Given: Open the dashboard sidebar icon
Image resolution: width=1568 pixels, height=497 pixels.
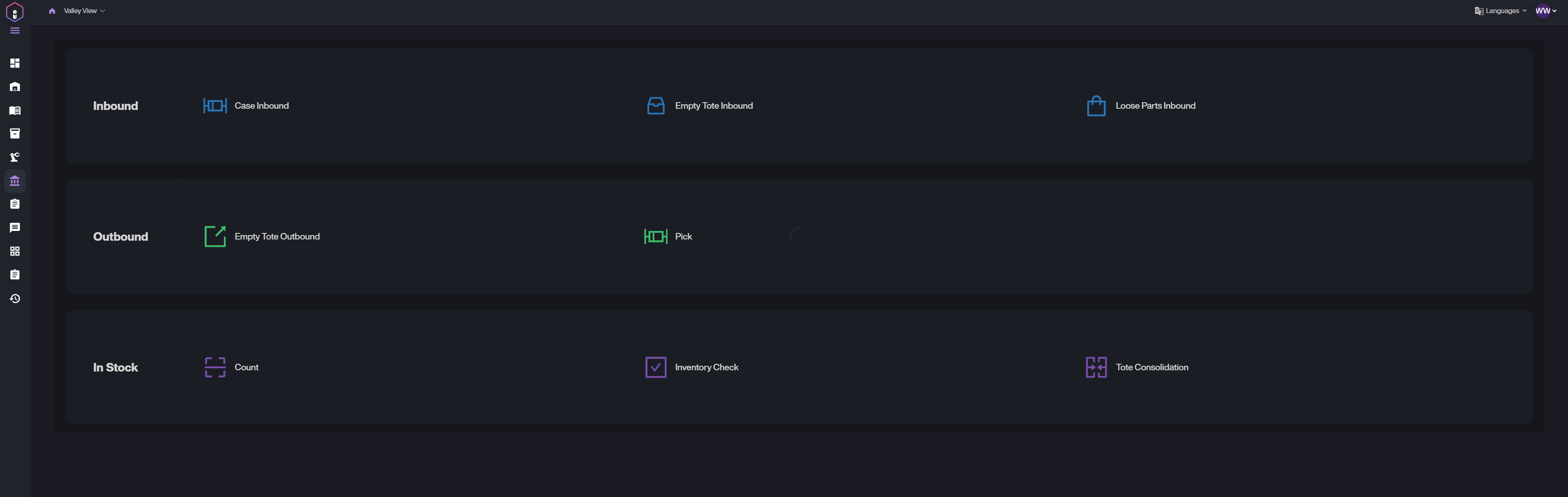Looking at the screenshot, I should 15,63.
